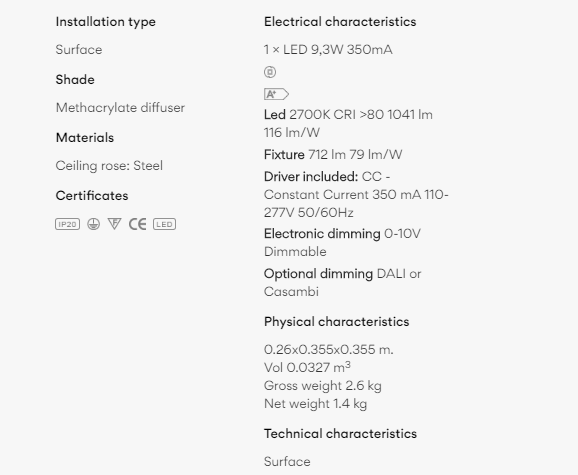
Task: Click the IP20 certificate icon
Action: coord(67,224)
